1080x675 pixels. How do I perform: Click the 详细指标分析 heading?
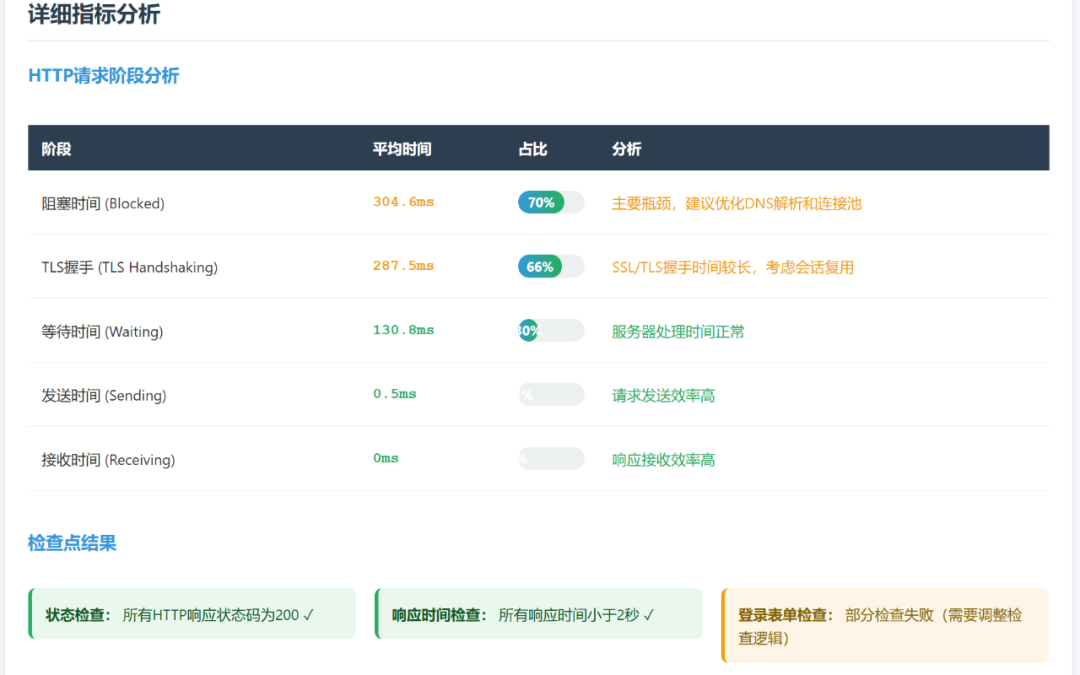point(94,14)
